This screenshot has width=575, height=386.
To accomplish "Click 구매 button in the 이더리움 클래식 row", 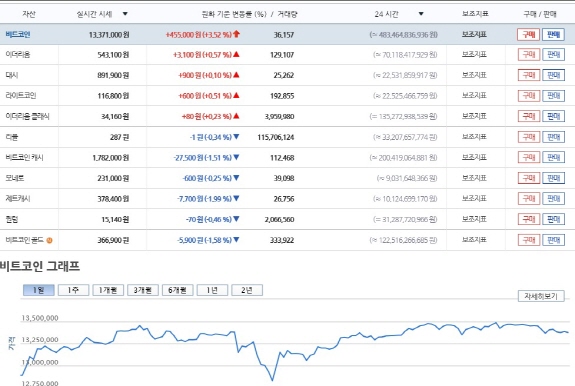I will [x=528, y=116].
